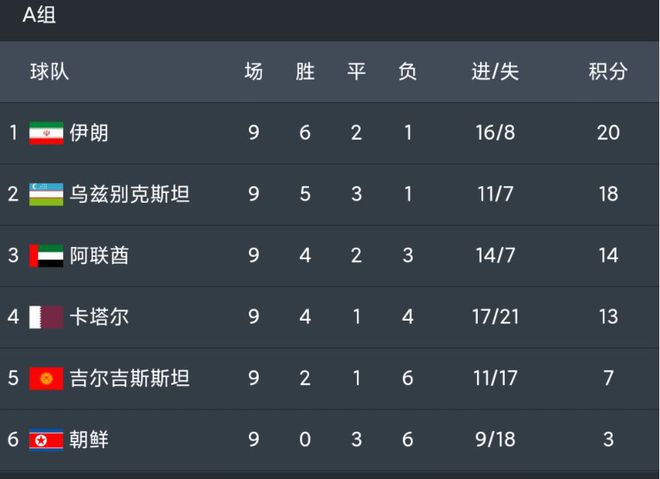Open the 乌兹别克斯坦 team link
Viewport: 660px width, 479px height.
pyautogui.click(x=129, y=194)
